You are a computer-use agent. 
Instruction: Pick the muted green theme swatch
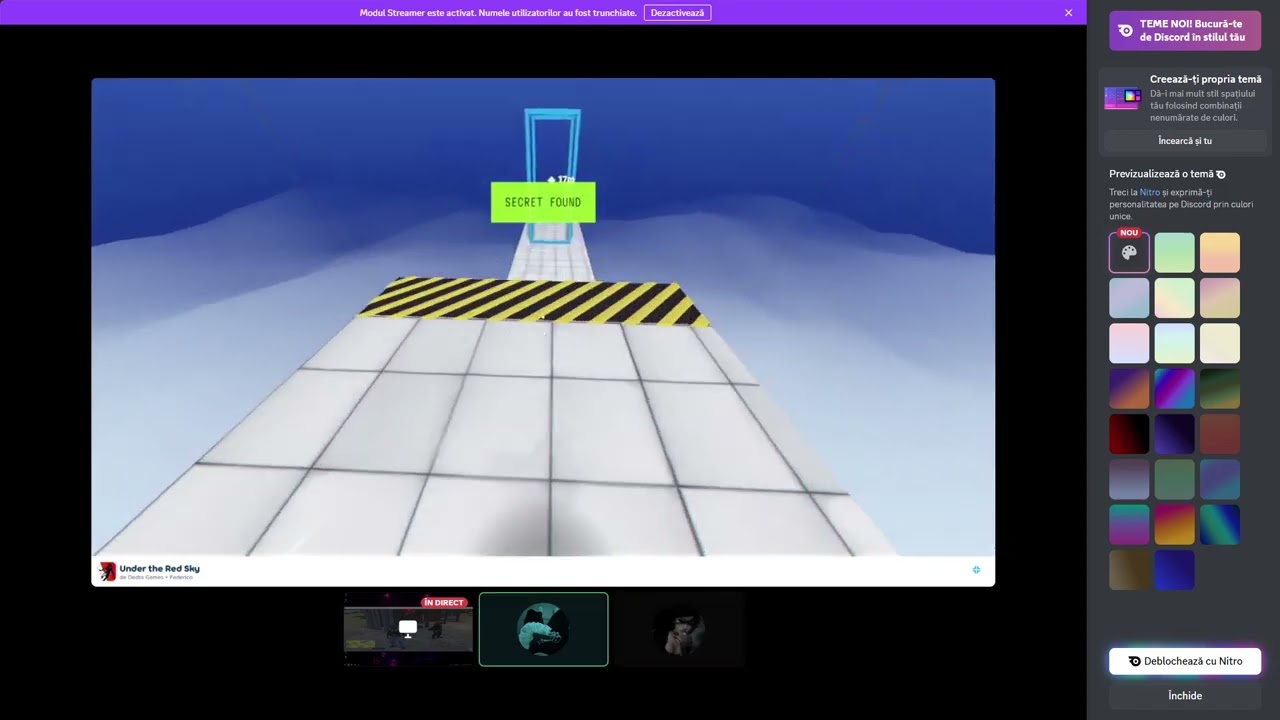[1175, 479]
